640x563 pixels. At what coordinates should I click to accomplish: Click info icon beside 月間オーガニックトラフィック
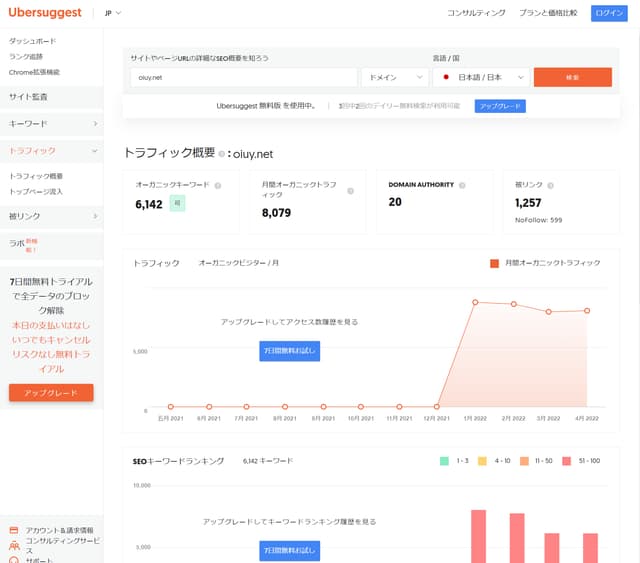coord(351,191)
